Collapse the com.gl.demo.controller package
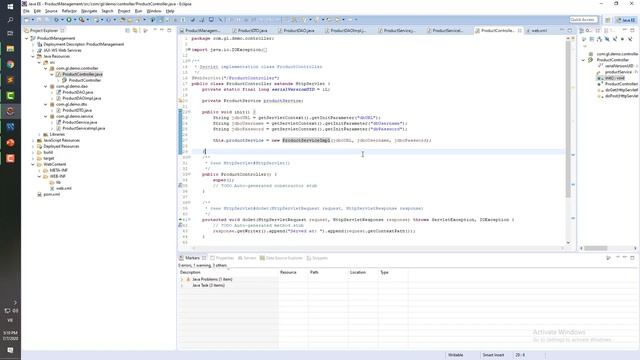The image size is (640, 360). click(x=46, y=68)
